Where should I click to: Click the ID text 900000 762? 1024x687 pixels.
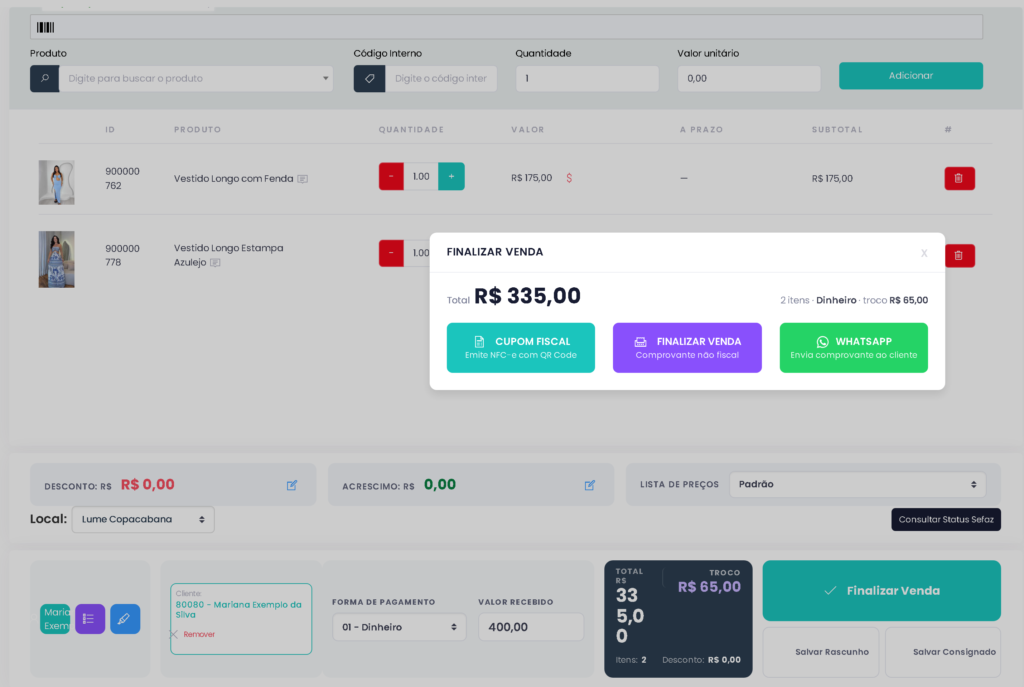point(122,178)
